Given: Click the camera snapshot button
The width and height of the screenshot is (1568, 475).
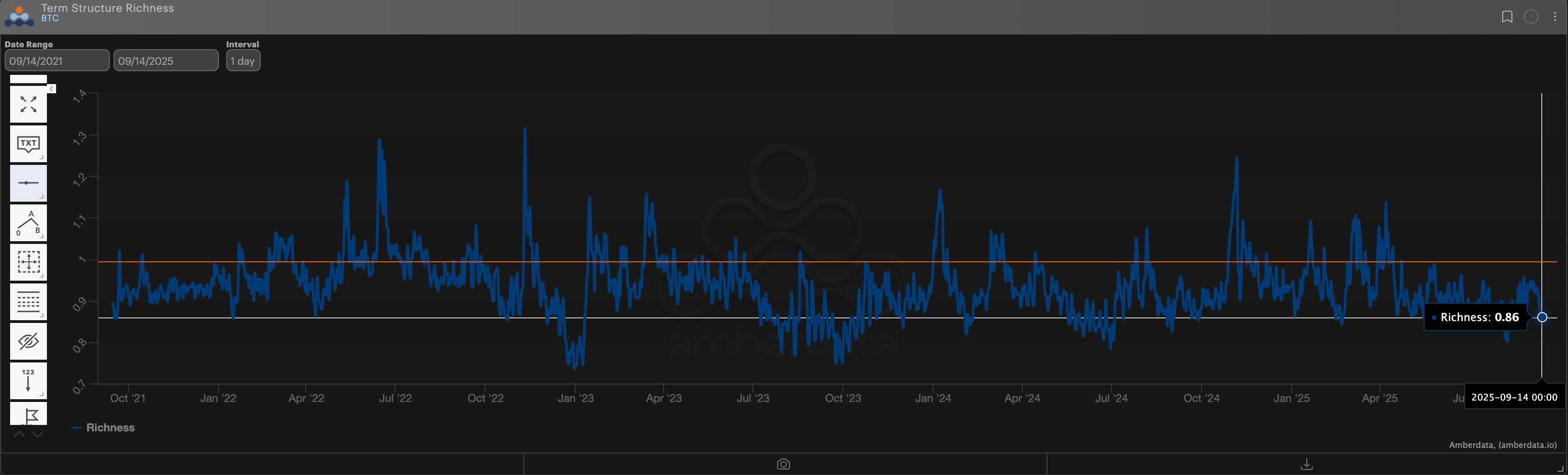Looking at the screenshot, I should [784, 464].
